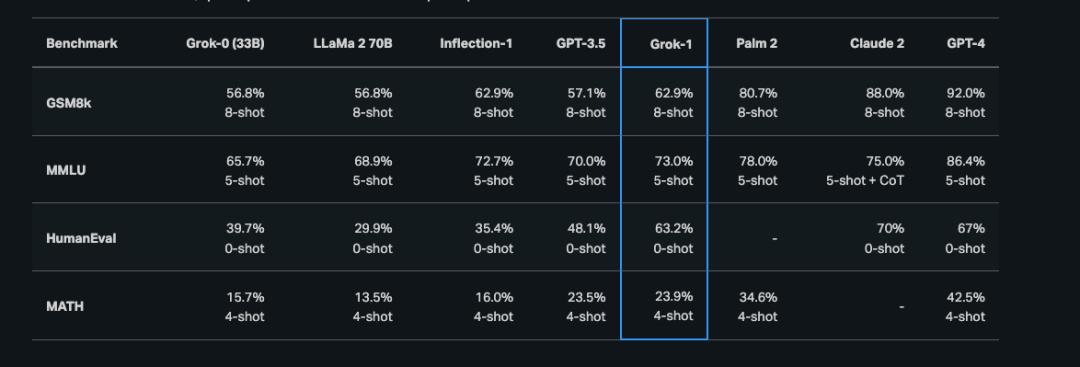1080x367 pixels.
Task: Select the Inflection-1 column header
Action: click(476, 43)
